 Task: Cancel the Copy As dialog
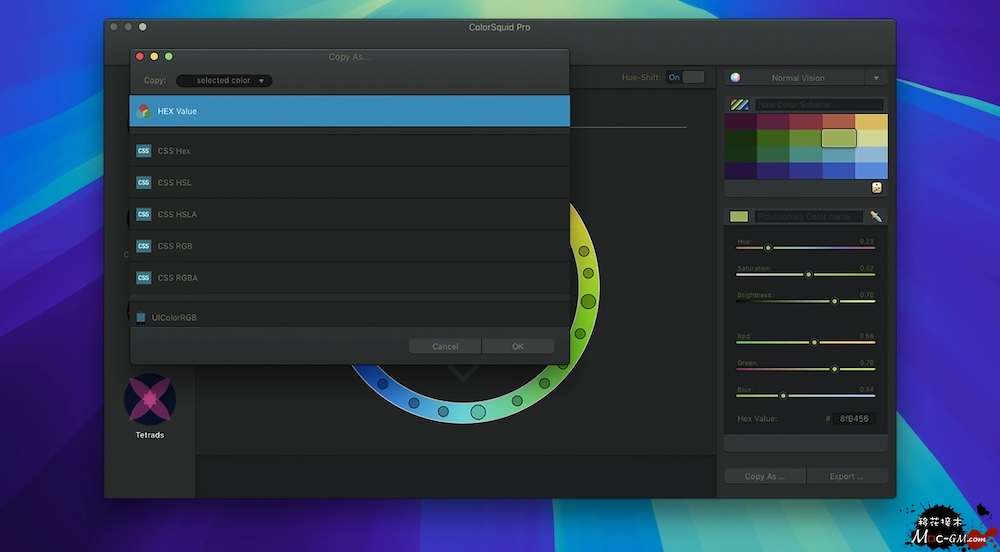445,346
